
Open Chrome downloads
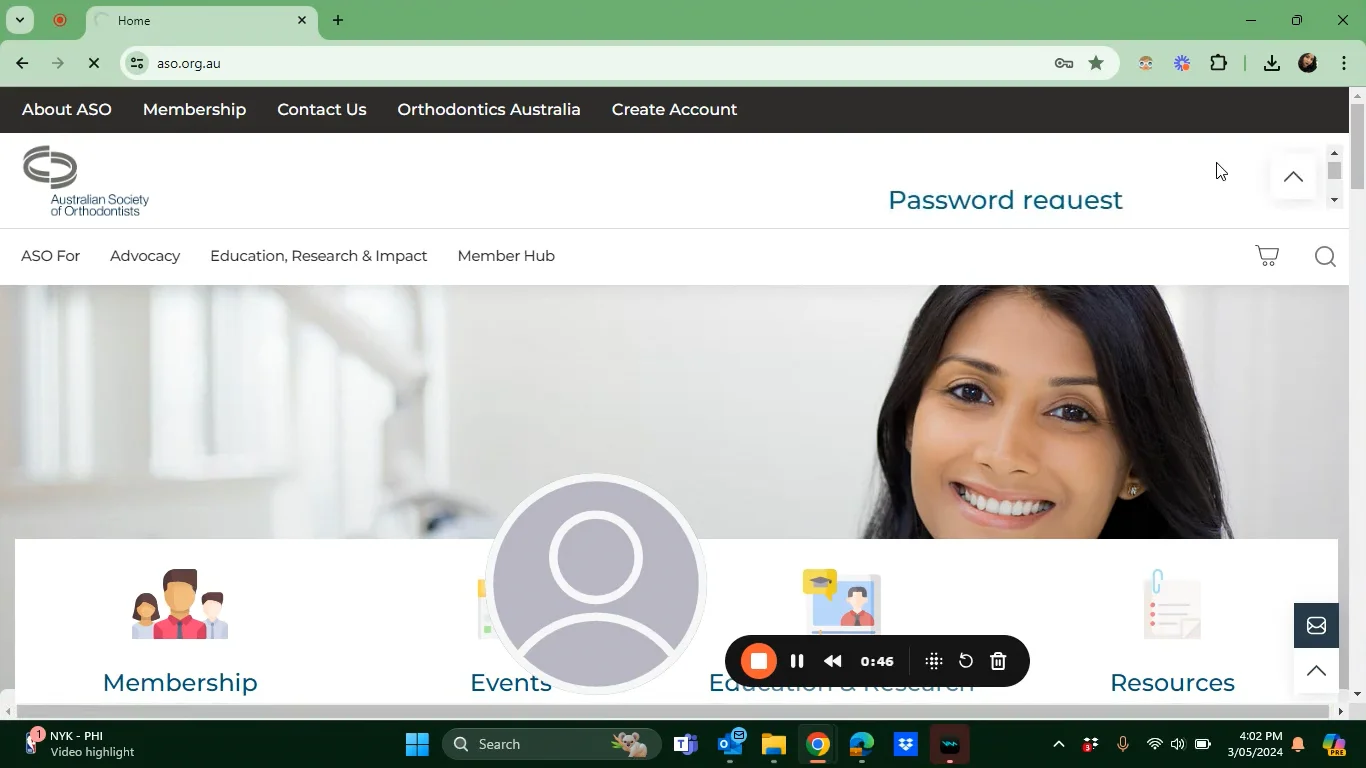tap(1272, 63)
